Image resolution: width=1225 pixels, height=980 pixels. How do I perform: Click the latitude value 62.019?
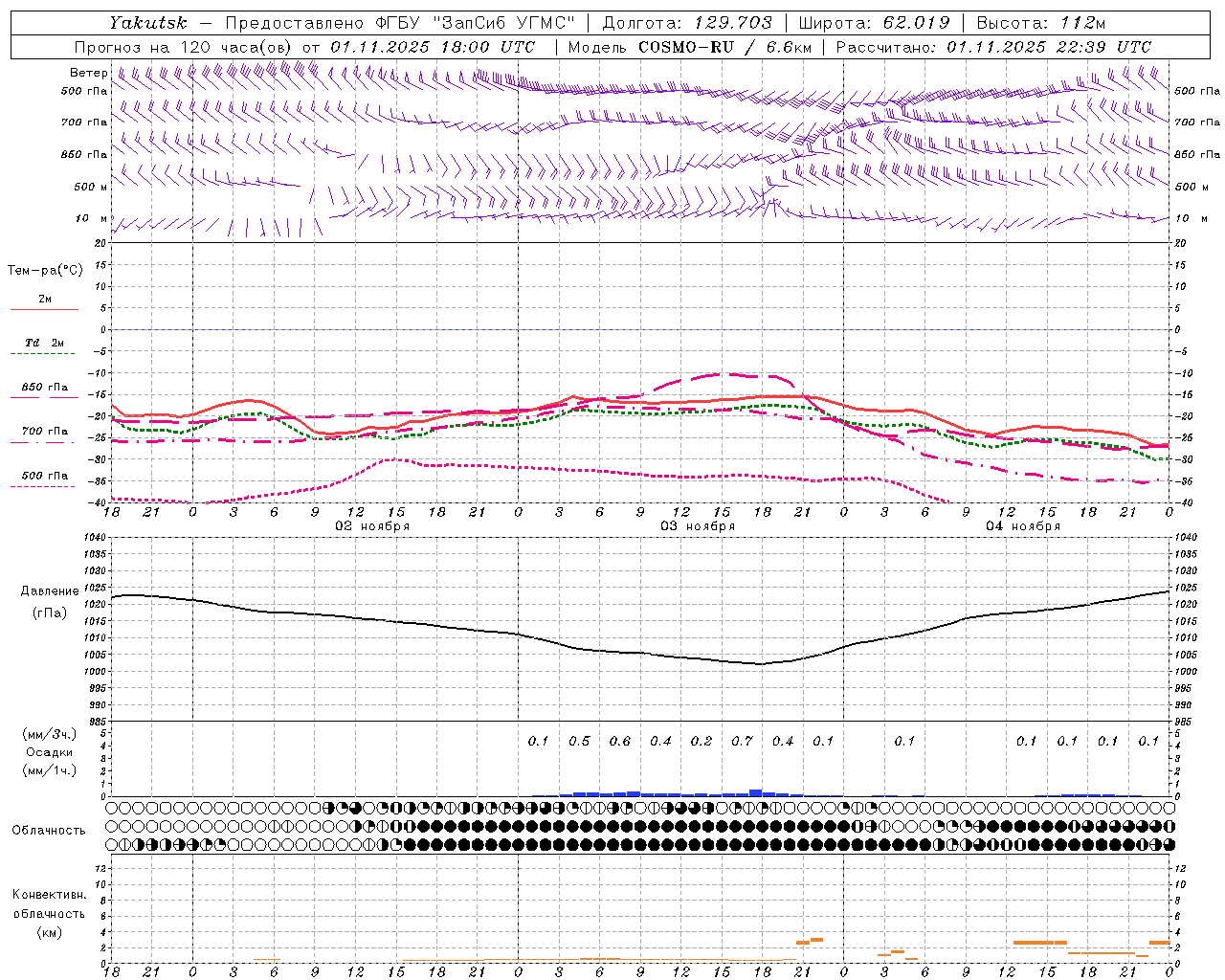[x=916, y=22]
